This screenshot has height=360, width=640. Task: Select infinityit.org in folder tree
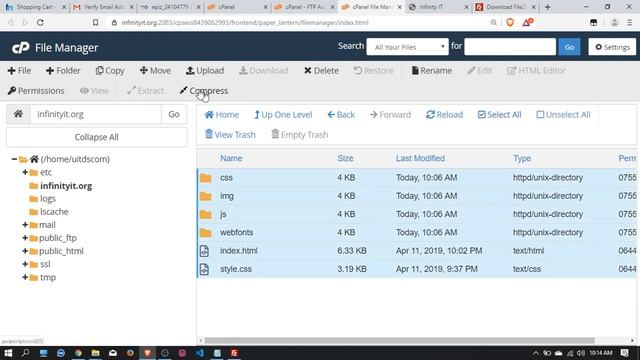point(66,186)
